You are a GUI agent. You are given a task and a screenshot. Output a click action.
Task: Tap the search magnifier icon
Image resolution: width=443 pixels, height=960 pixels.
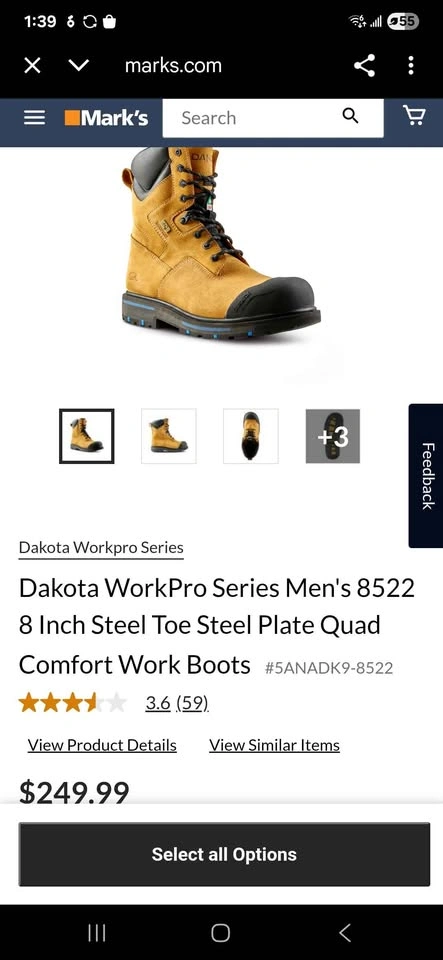[x=350, y=116]
